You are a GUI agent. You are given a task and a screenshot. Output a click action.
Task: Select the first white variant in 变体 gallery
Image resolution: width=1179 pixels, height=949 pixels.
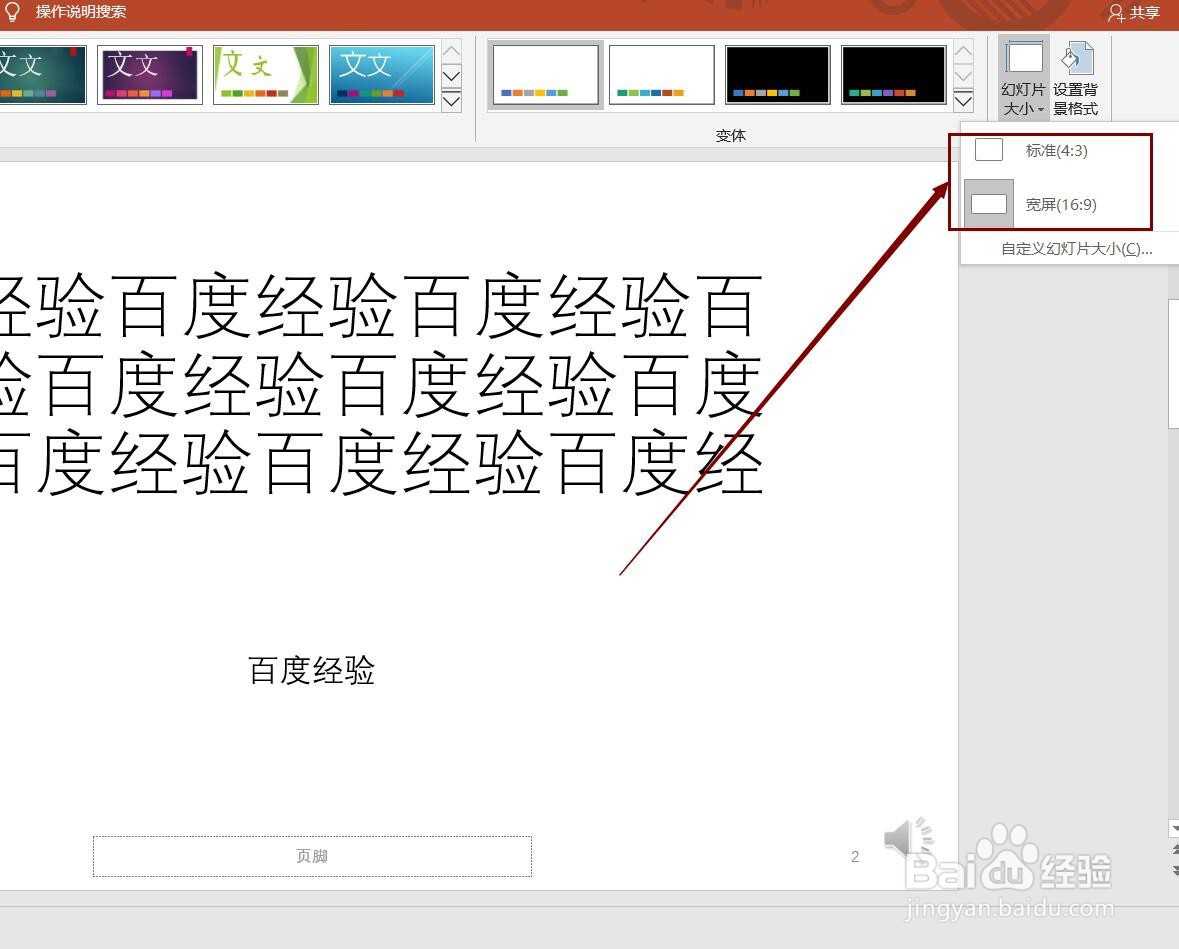(x=546, y=73)
